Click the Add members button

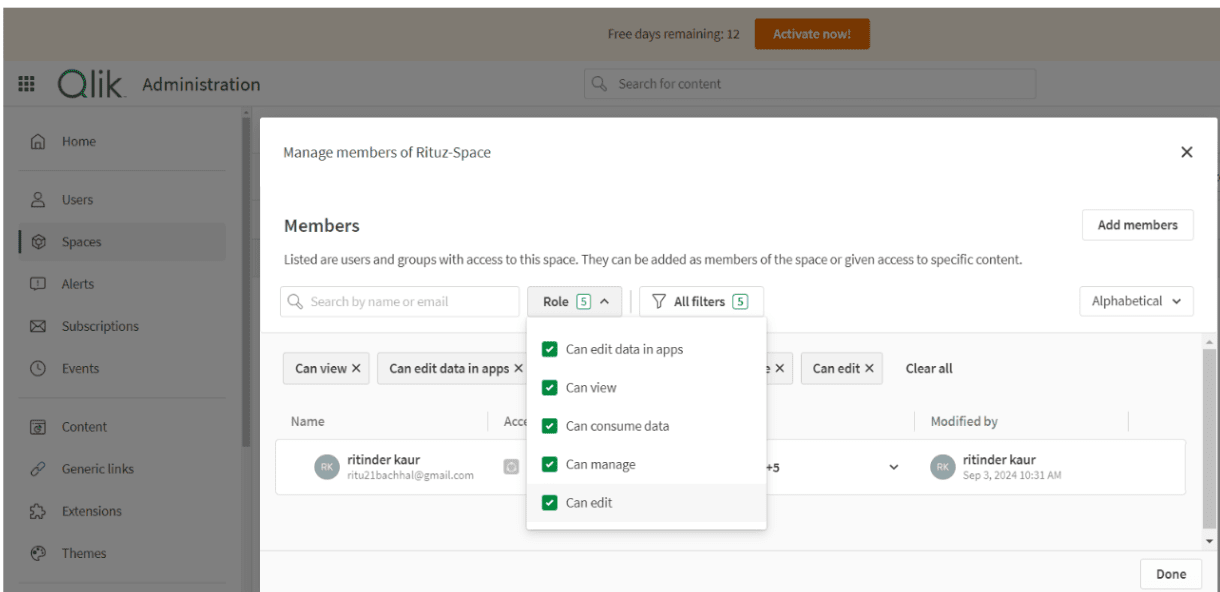(1137, 224)
